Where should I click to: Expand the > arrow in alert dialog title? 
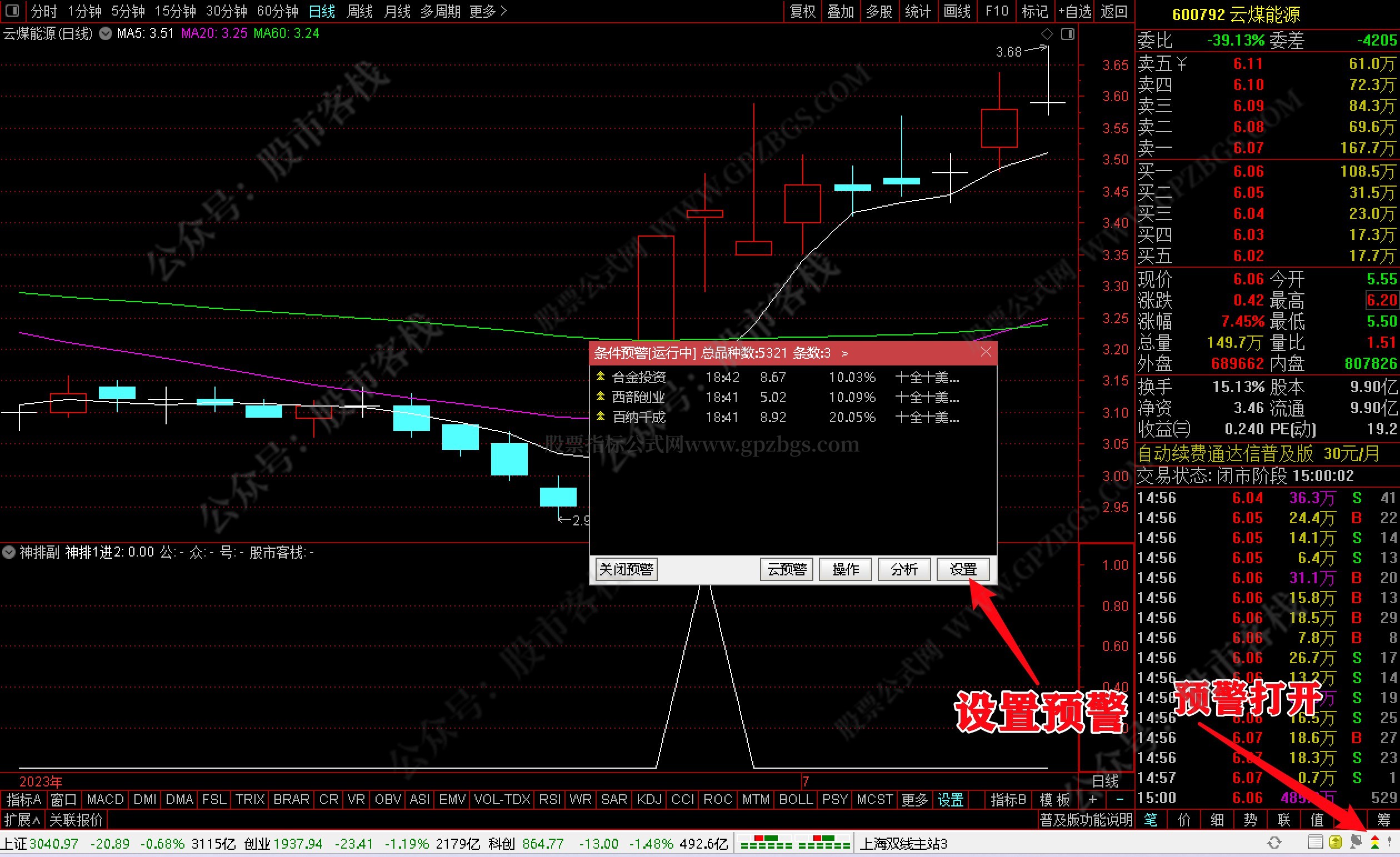845,353
